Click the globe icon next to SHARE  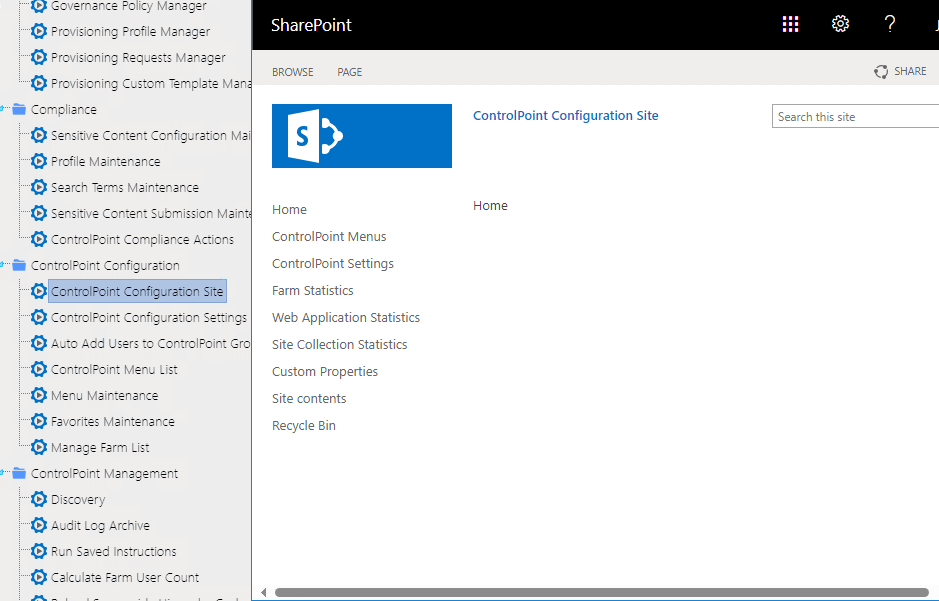click(880, 71)
